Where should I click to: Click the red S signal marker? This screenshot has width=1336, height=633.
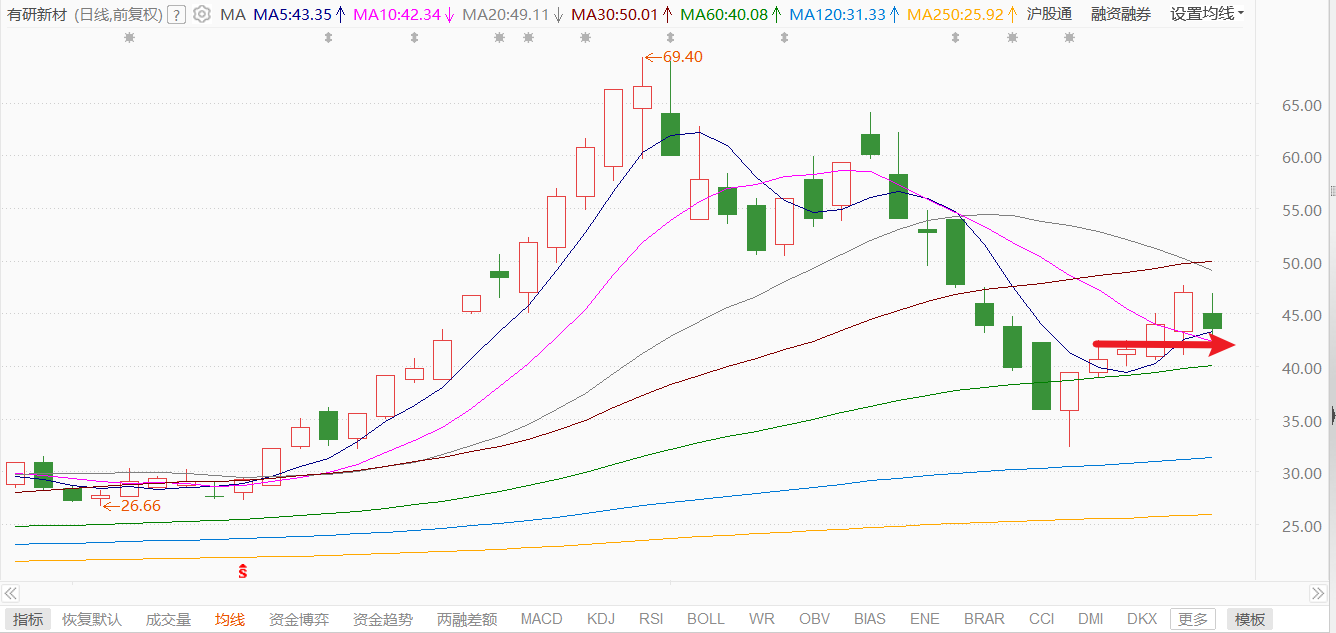pos(241,572)
